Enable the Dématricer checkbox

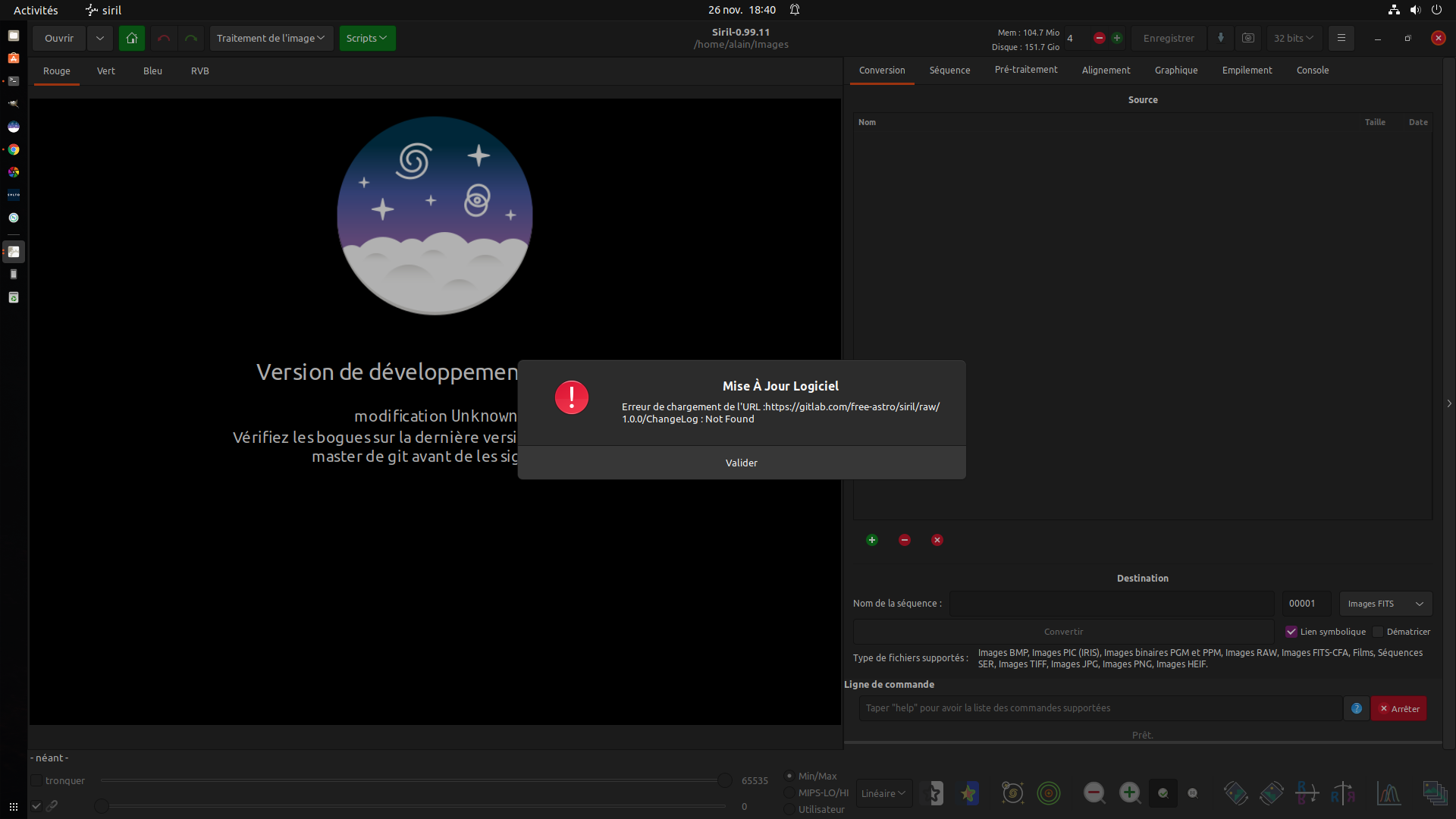(1378, 632)
